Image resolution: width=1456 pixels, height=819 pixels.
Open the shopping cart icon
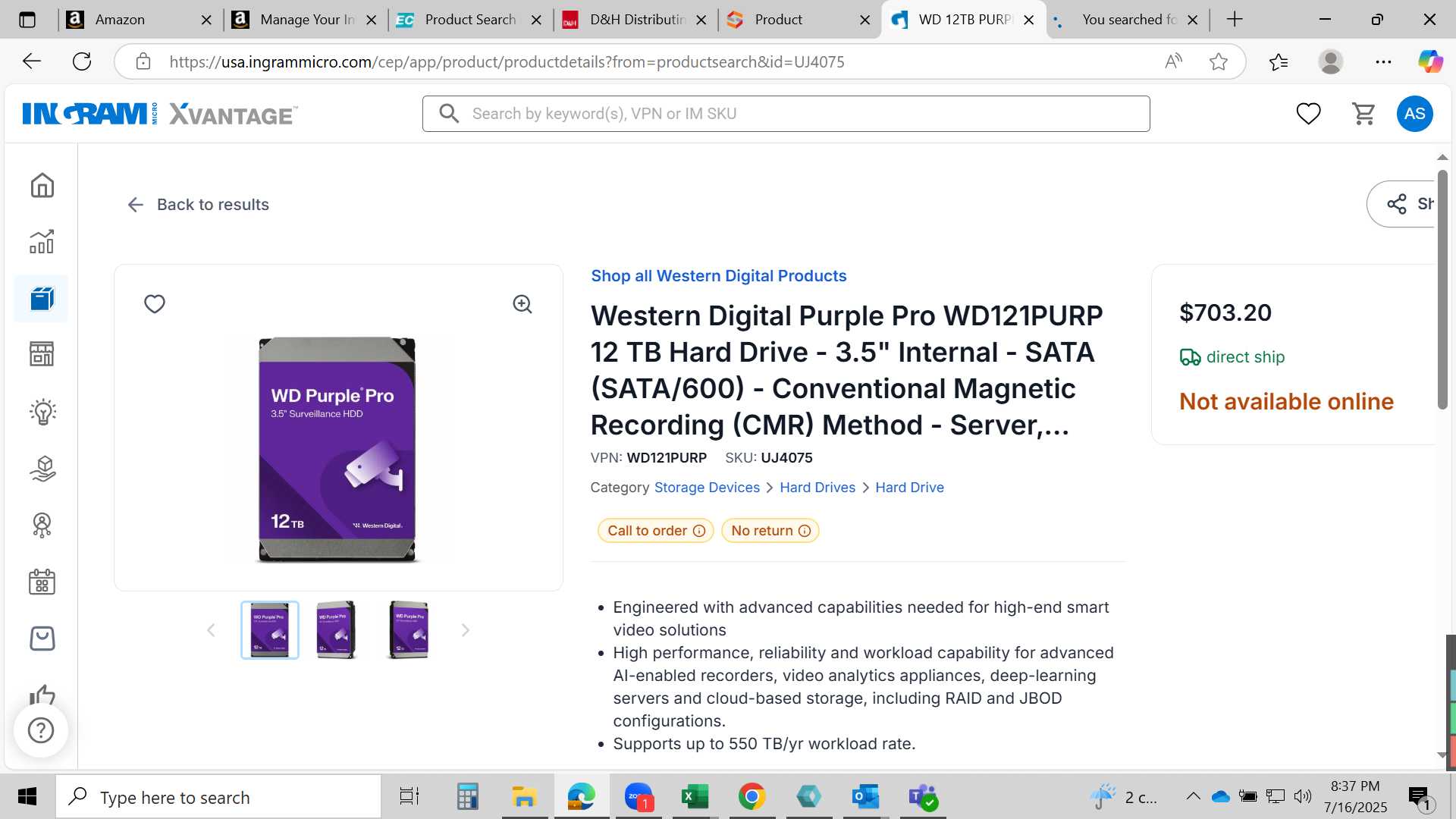tap(1363, 114)
